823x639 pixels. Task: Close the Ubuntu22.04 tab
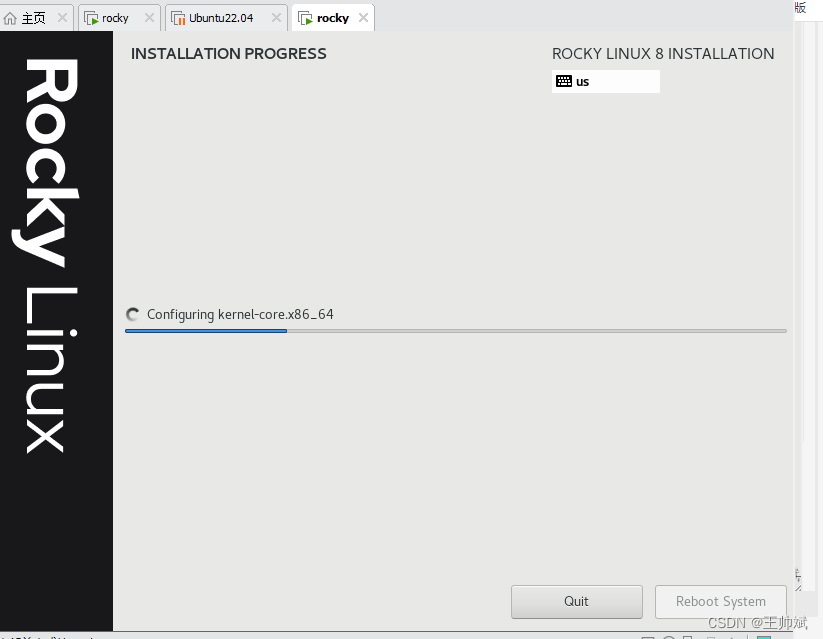[x=276, y=18]
